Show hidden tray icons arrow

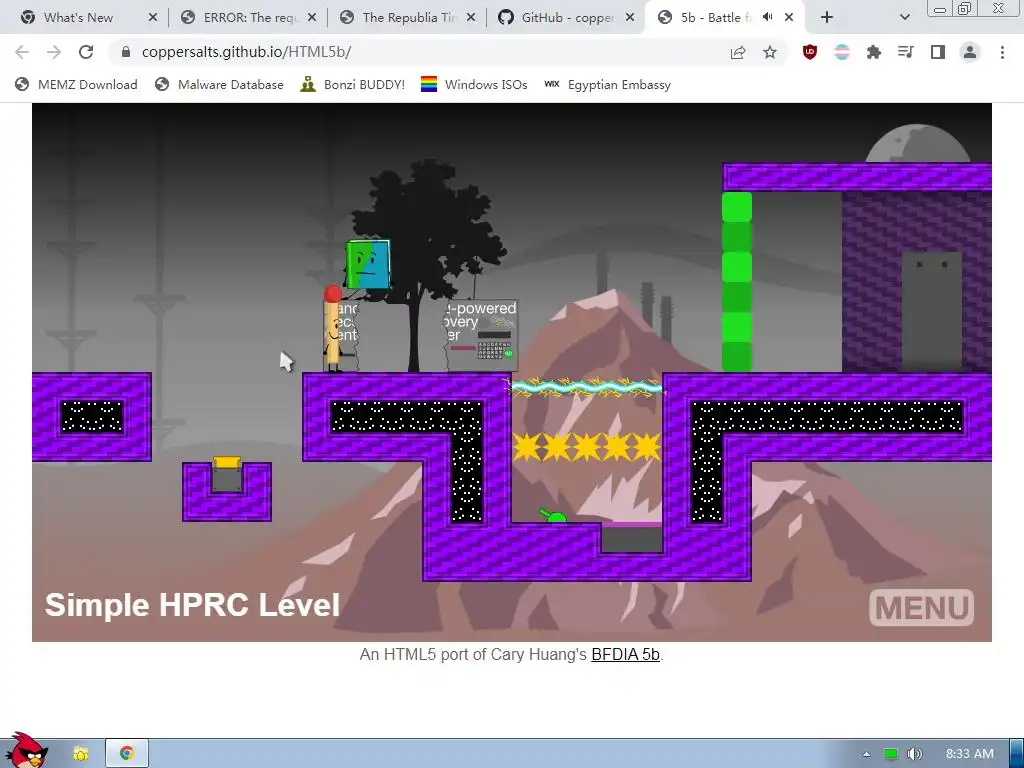pos(866,754)
